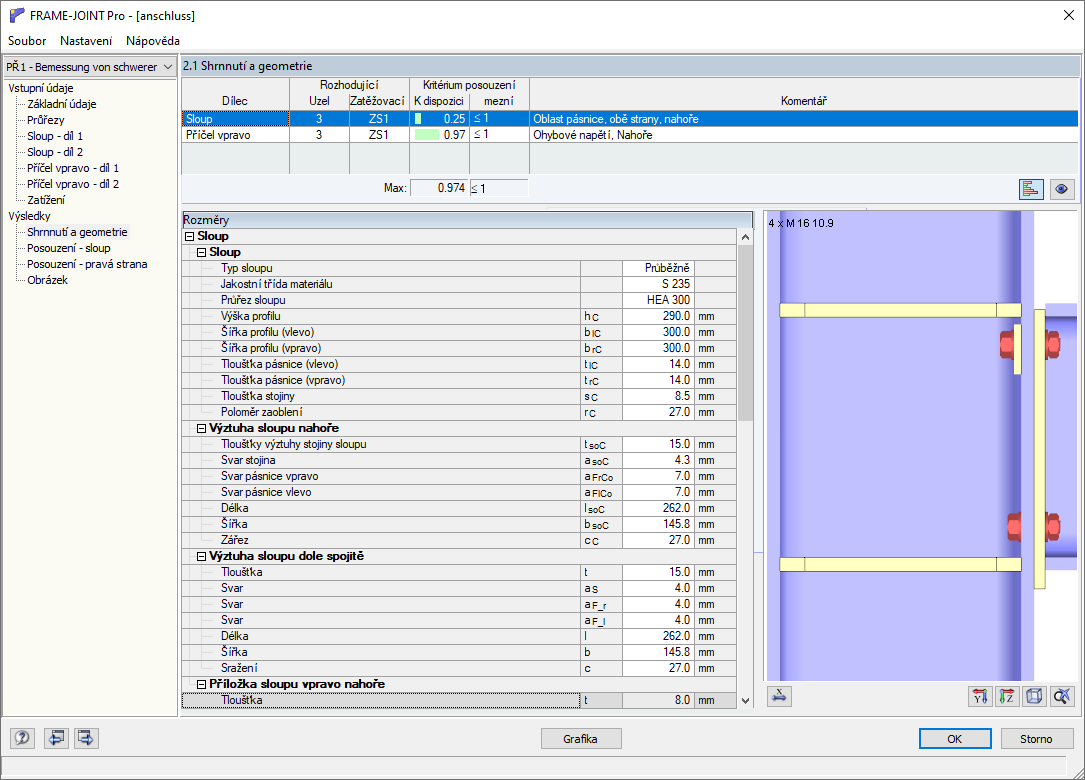Open Posouzení - sloup results
1085x780 pixels.
click(69, 248)
